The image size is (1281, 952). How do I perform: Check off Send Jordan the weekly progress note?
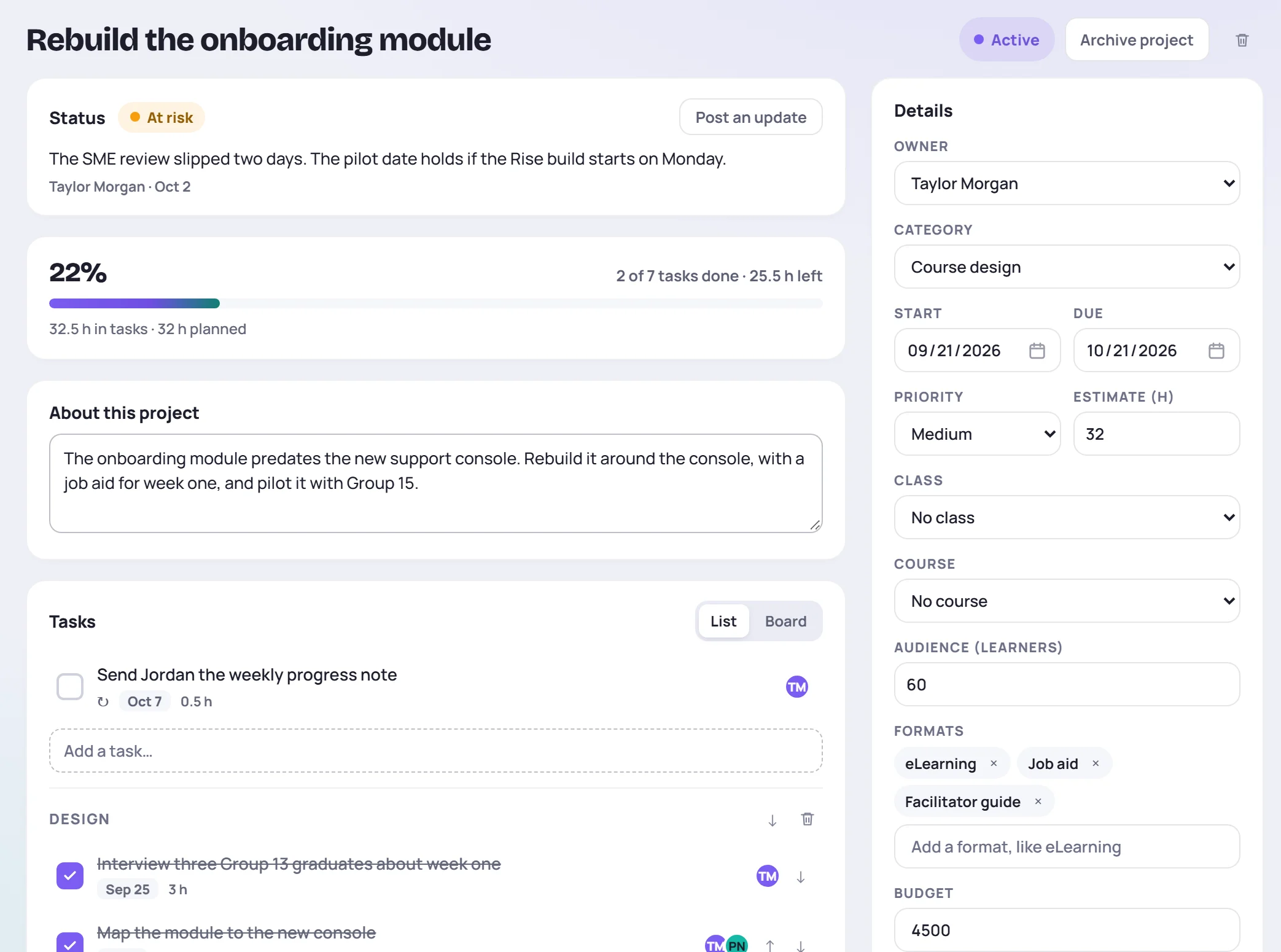click(x=70, y=687)
